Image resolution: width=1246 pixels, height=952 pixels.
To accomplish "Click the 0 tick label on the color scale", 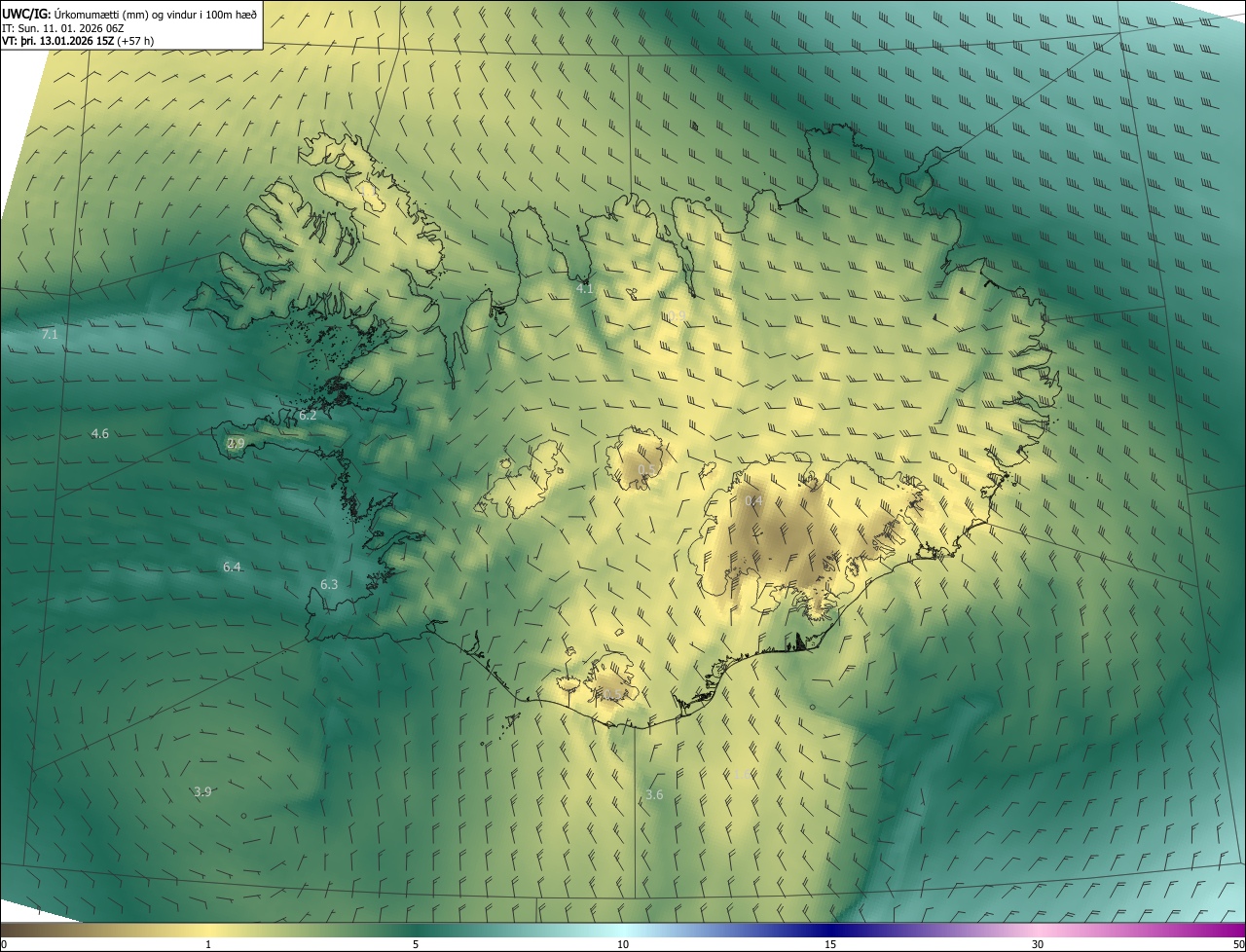I will pyautogui.click(x=4, y=944).
